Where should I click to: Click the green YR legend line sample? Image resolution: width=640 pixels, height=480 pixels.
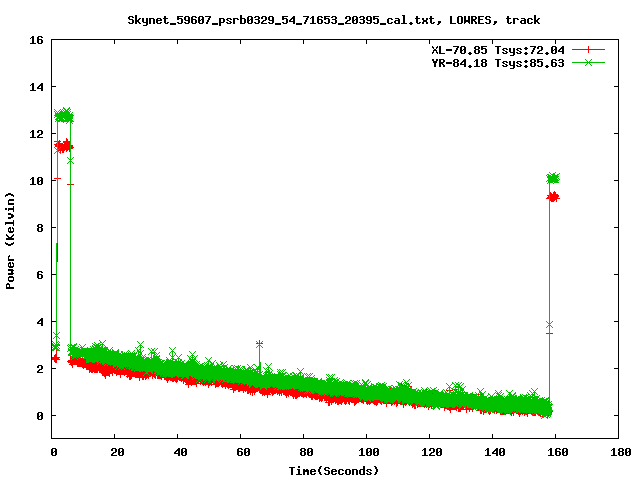588,62
